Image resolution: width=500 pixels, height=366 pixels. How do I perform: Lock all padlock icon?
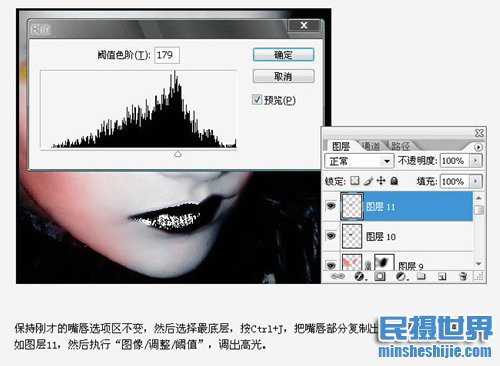pyautogui.click(x=394, y=181)
